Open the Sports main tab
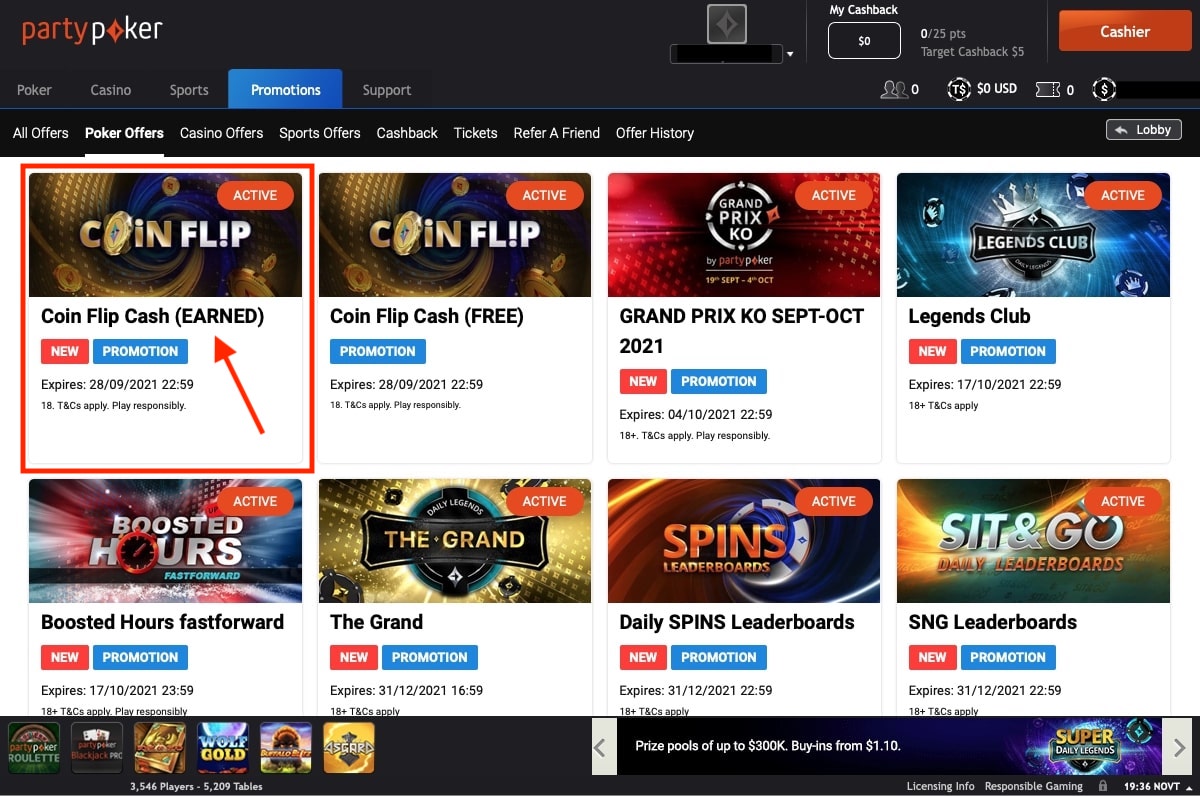The height and width of the screenshot is (796, 1200). (x=189, y=90)
